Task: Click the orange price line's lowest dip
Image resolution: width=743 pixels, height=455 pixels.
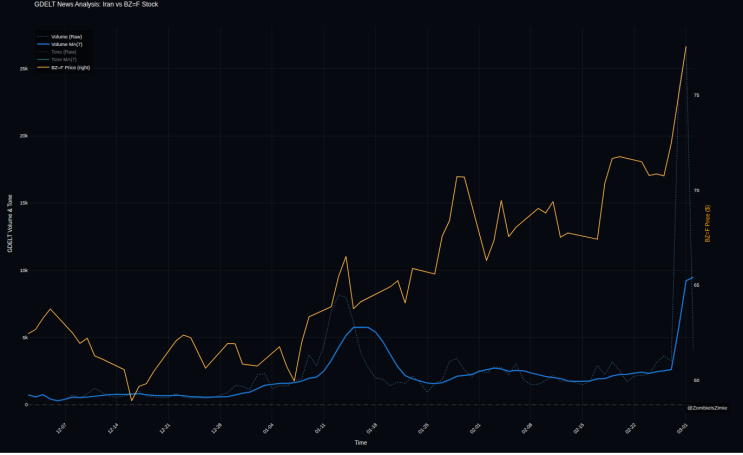Action: click(132, 400)
